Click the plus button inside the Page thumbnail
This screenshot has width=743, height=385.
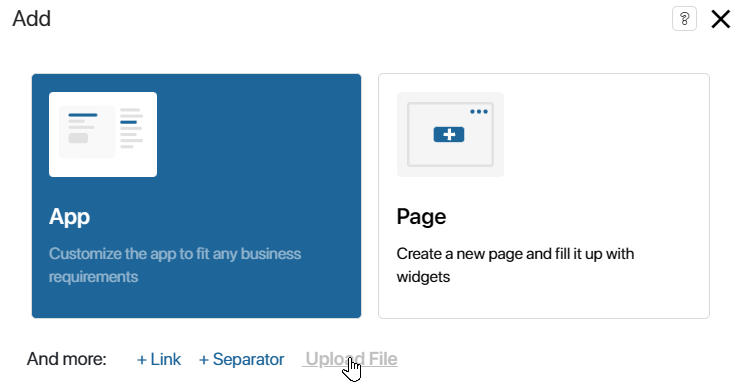(449, 135)
